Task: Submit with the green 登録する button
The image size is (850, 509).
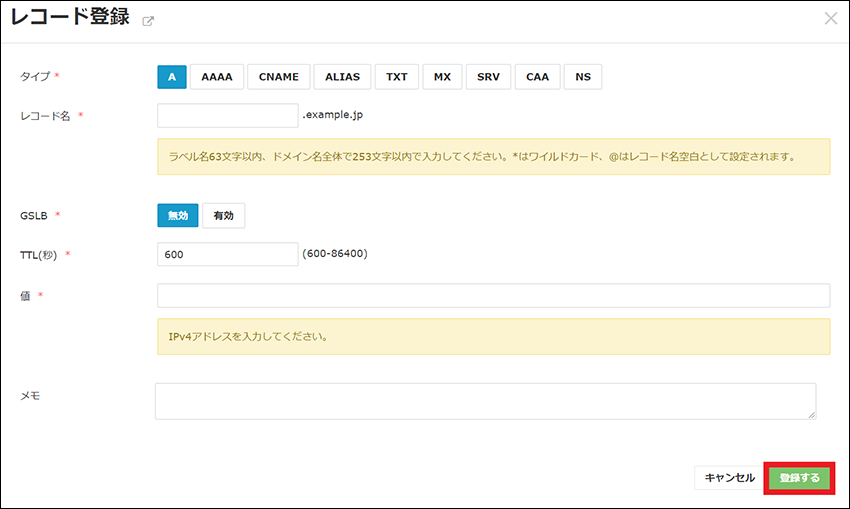Action: click(x=798, y=478)
